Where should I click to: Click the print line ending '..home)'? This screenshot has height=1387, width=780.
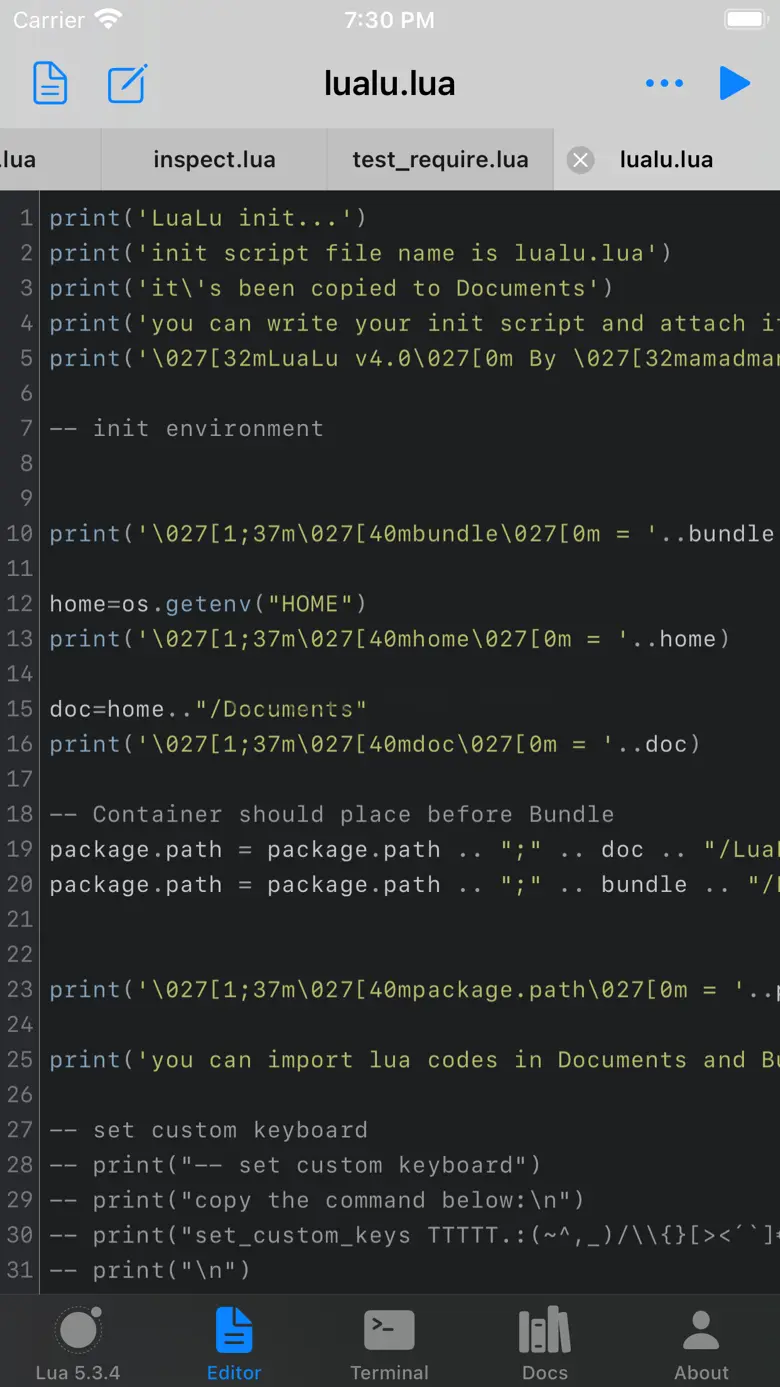(389, 639)
